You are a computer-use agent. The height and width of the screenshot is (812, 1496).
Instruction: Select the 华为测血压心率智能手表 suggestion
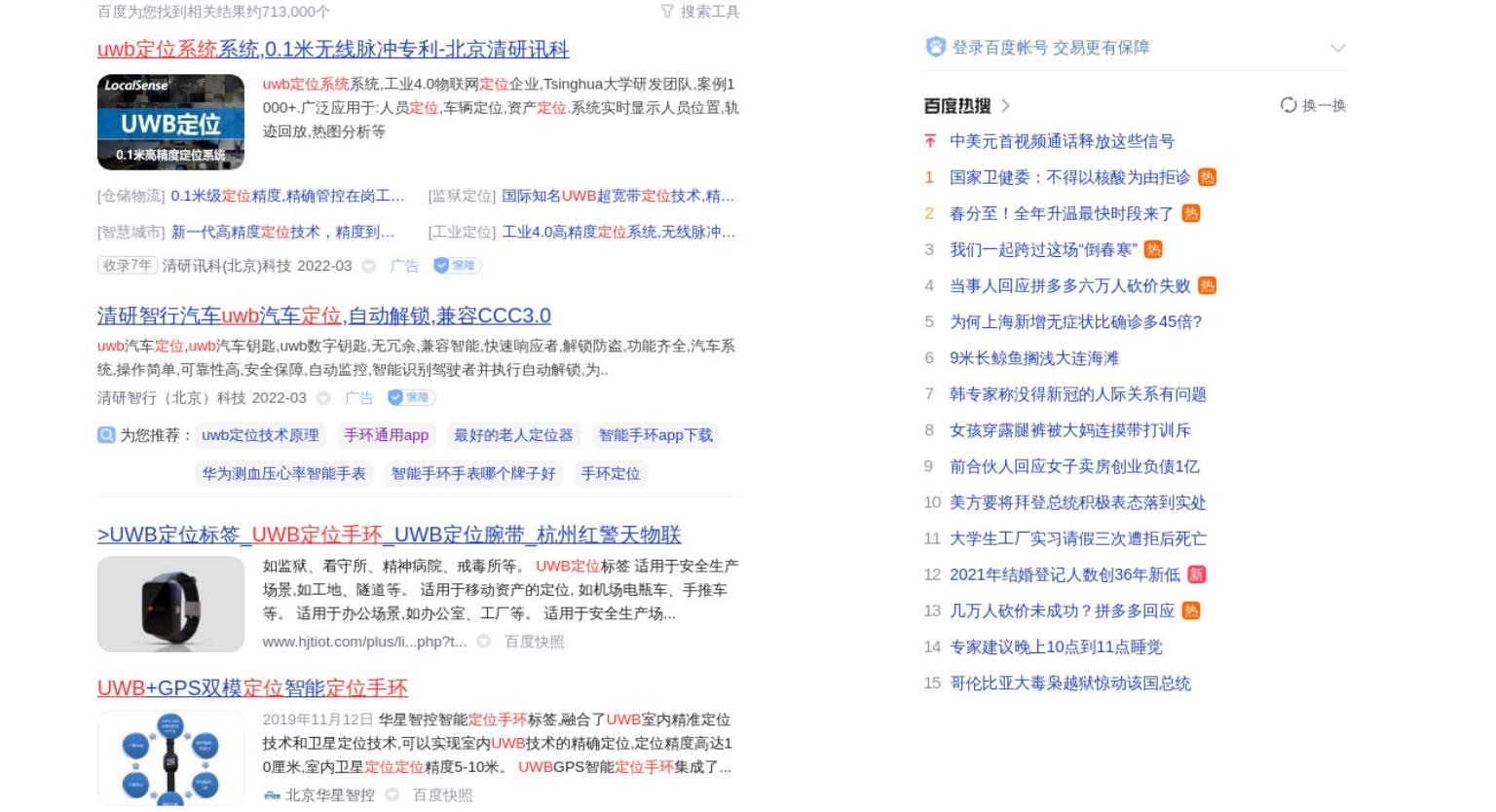(283, 473)
